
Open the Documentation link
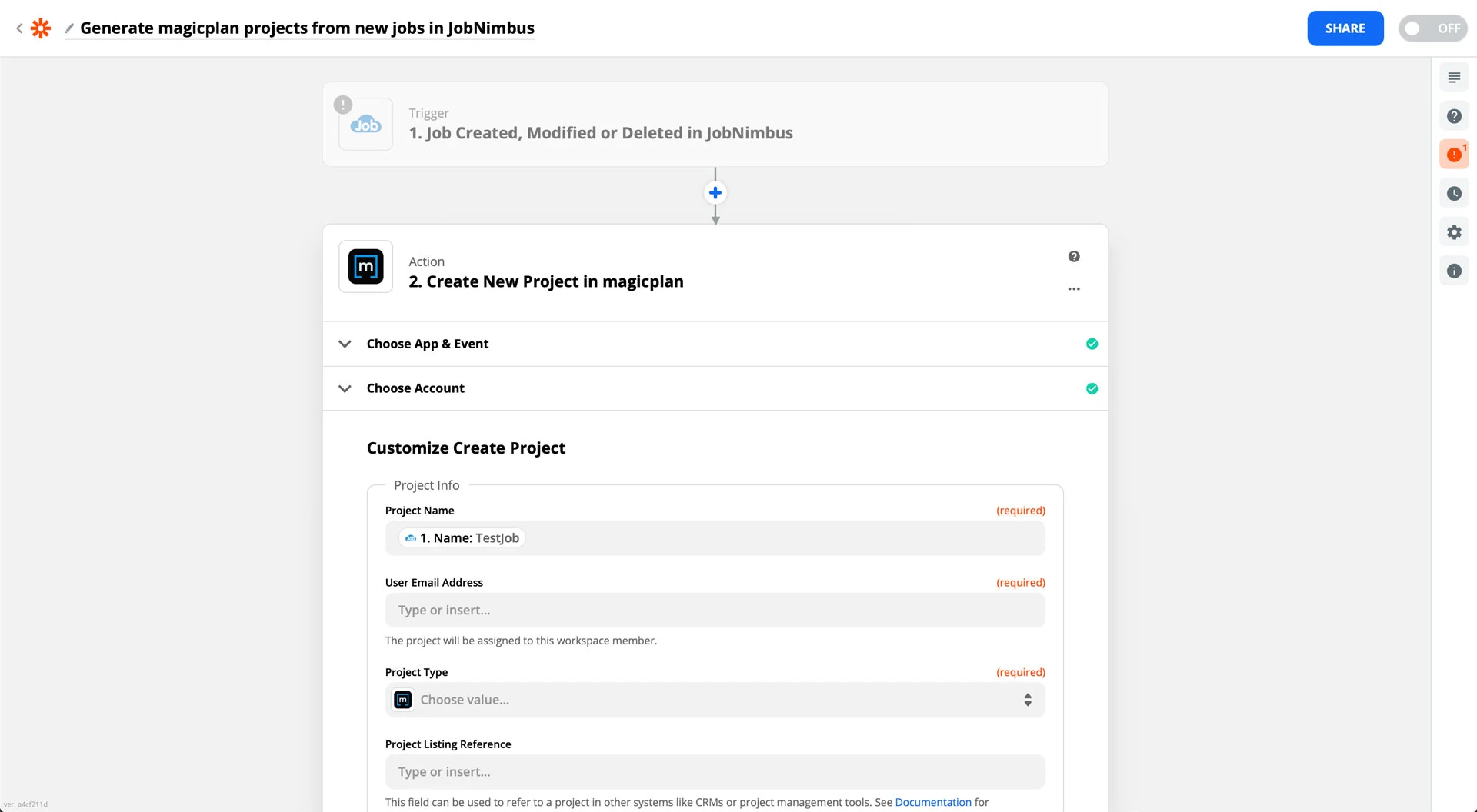click(932, 802)
